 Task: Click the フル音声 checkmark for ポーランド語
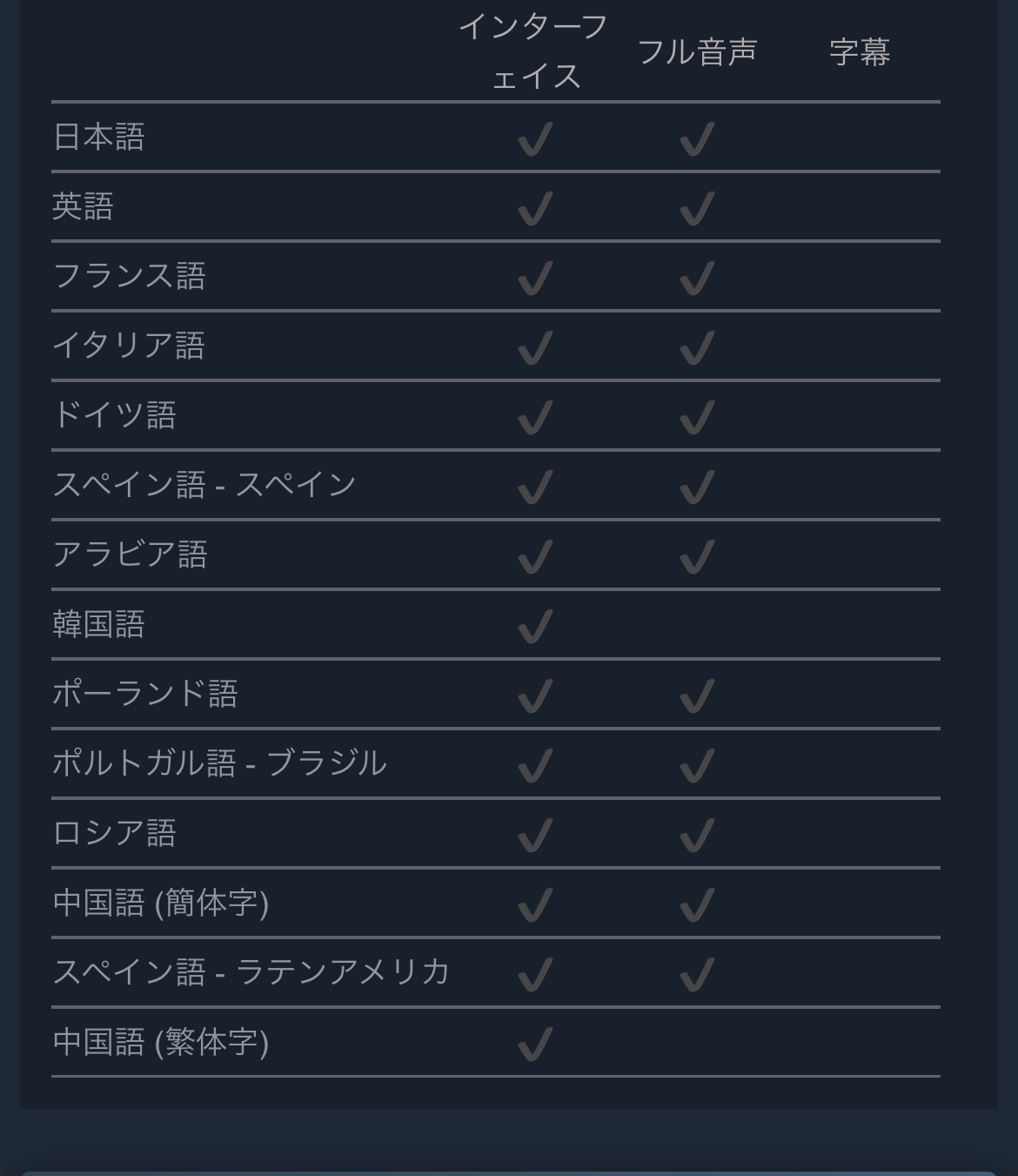point(697,696)
